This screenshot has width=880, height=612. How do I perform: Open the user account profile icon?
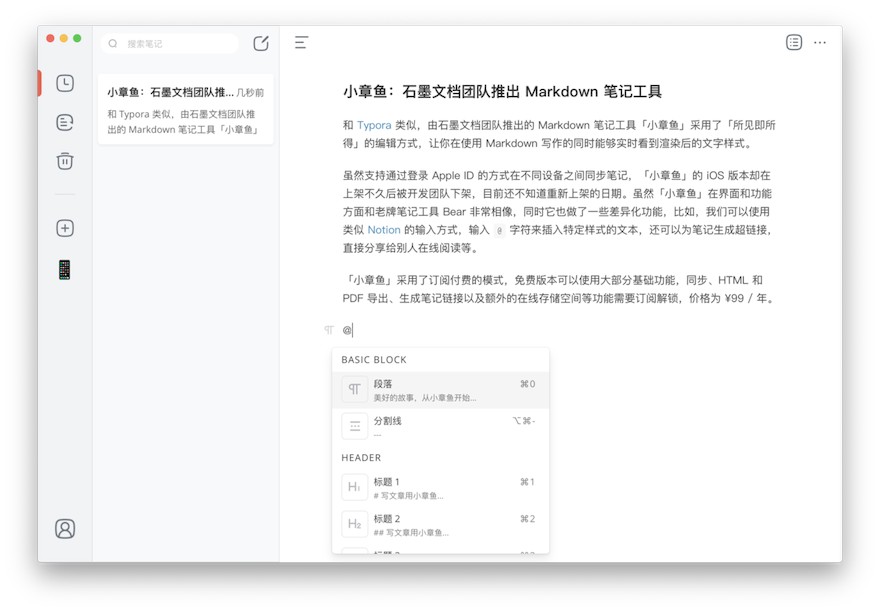(x=65, y=529)
